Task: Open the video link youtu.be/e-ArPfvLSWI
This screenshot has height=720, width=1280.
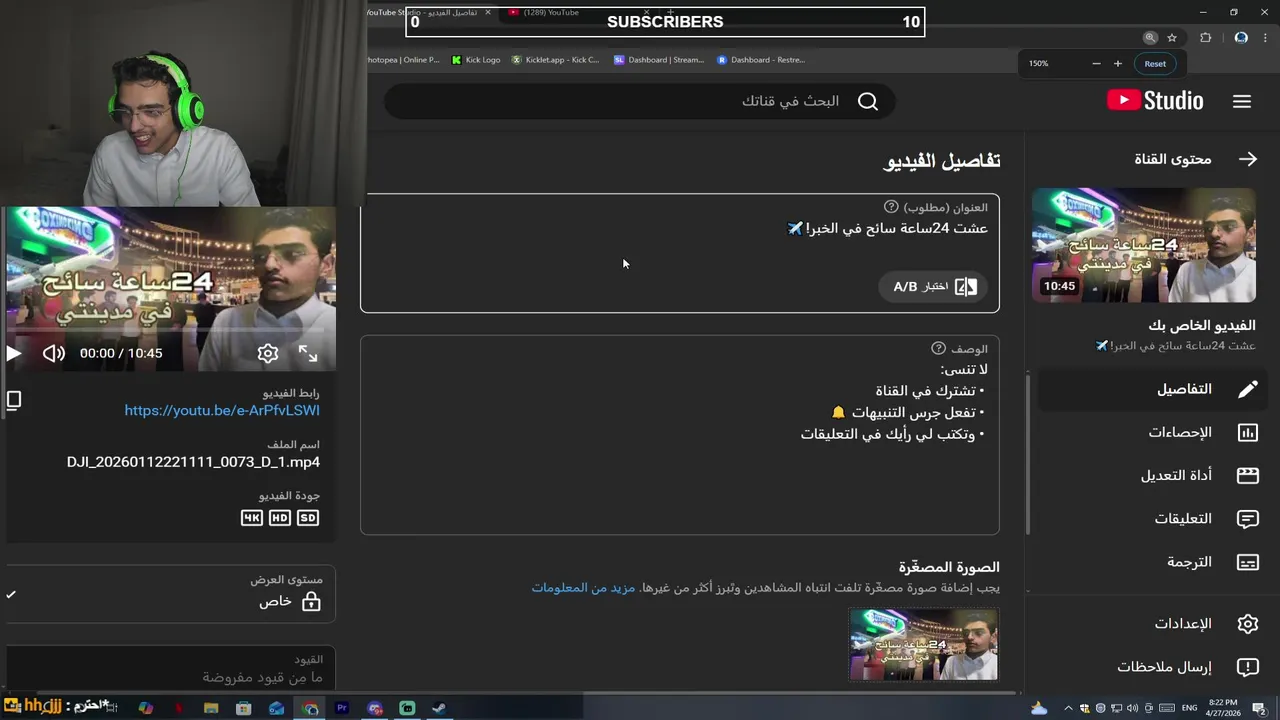Action: pos(222,410)
